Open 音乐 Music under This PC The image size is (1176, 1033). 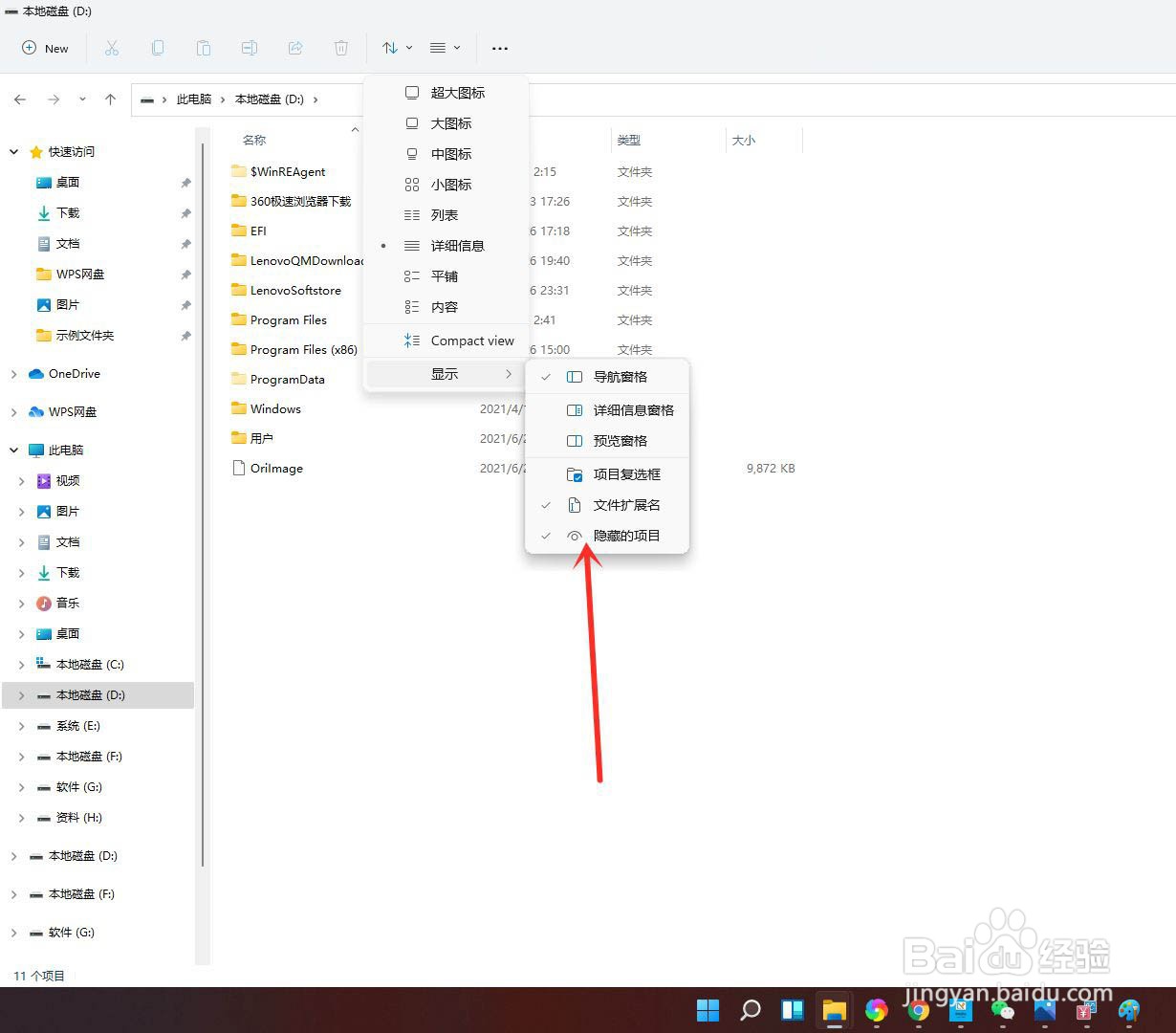(57, 604)
